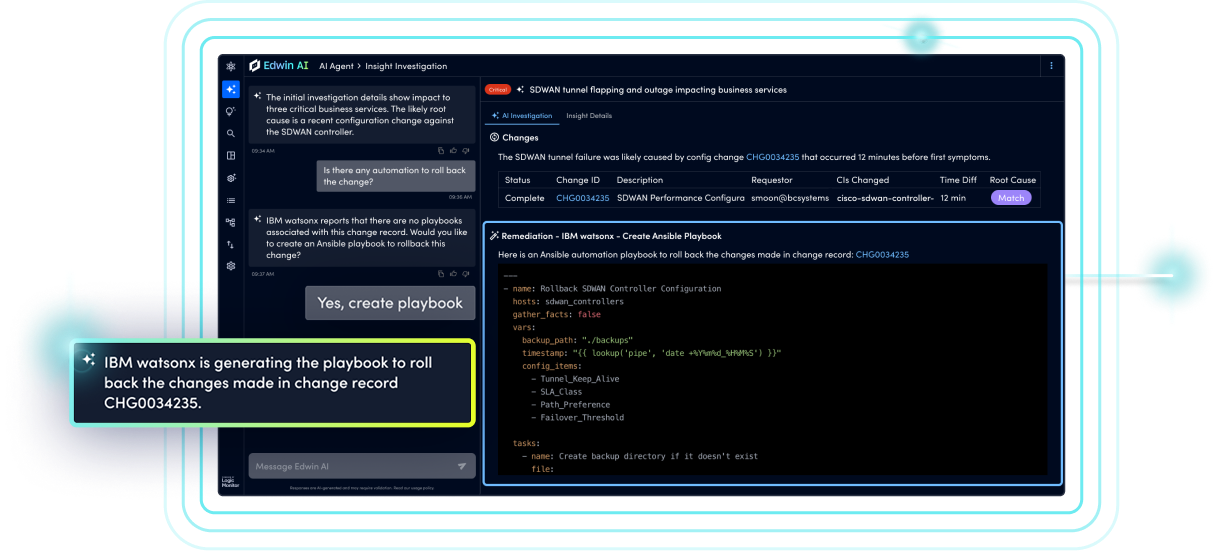Open the lightbulb insights icon in the sidebar
This screenshot has width=1216, height=551.
231,111
